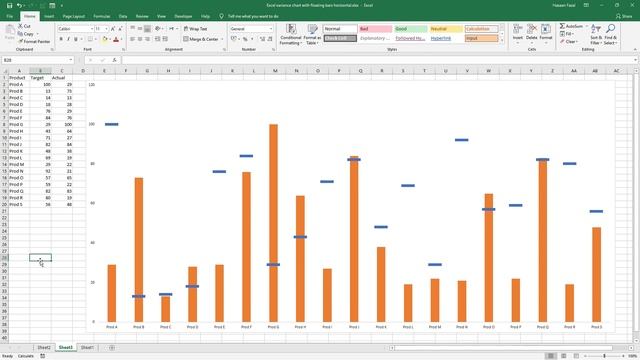Apply the Bad cell style
Viewport: 640px width, 360px height.
[x=376, y=29]
